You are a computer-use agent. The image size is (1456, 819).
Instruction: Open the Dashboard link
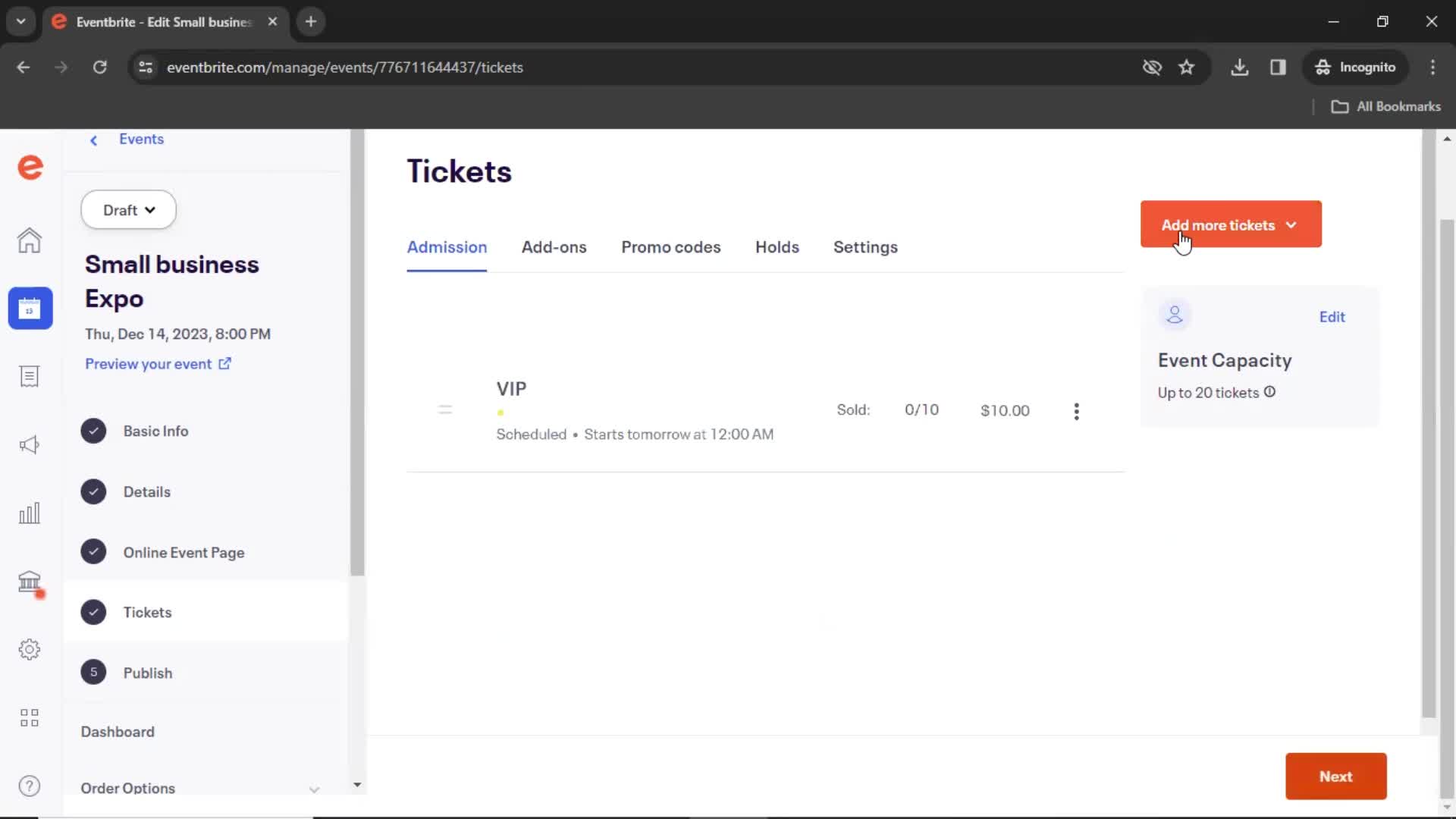pyautogui.click(x=118, y=732)
